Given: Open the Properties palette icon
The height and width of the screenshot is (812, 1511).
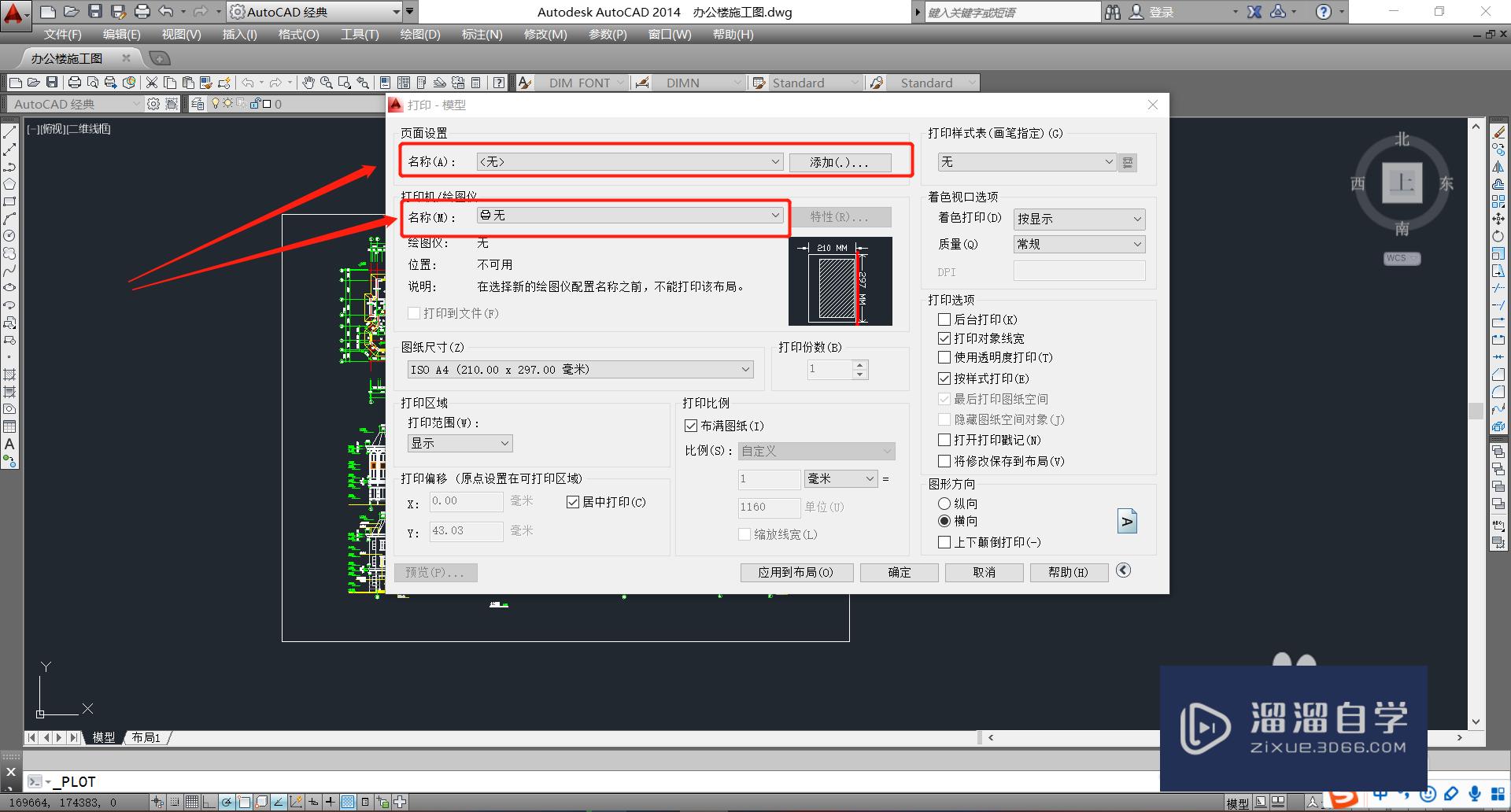Looking at the screenshot, I should tap(385, 83).
